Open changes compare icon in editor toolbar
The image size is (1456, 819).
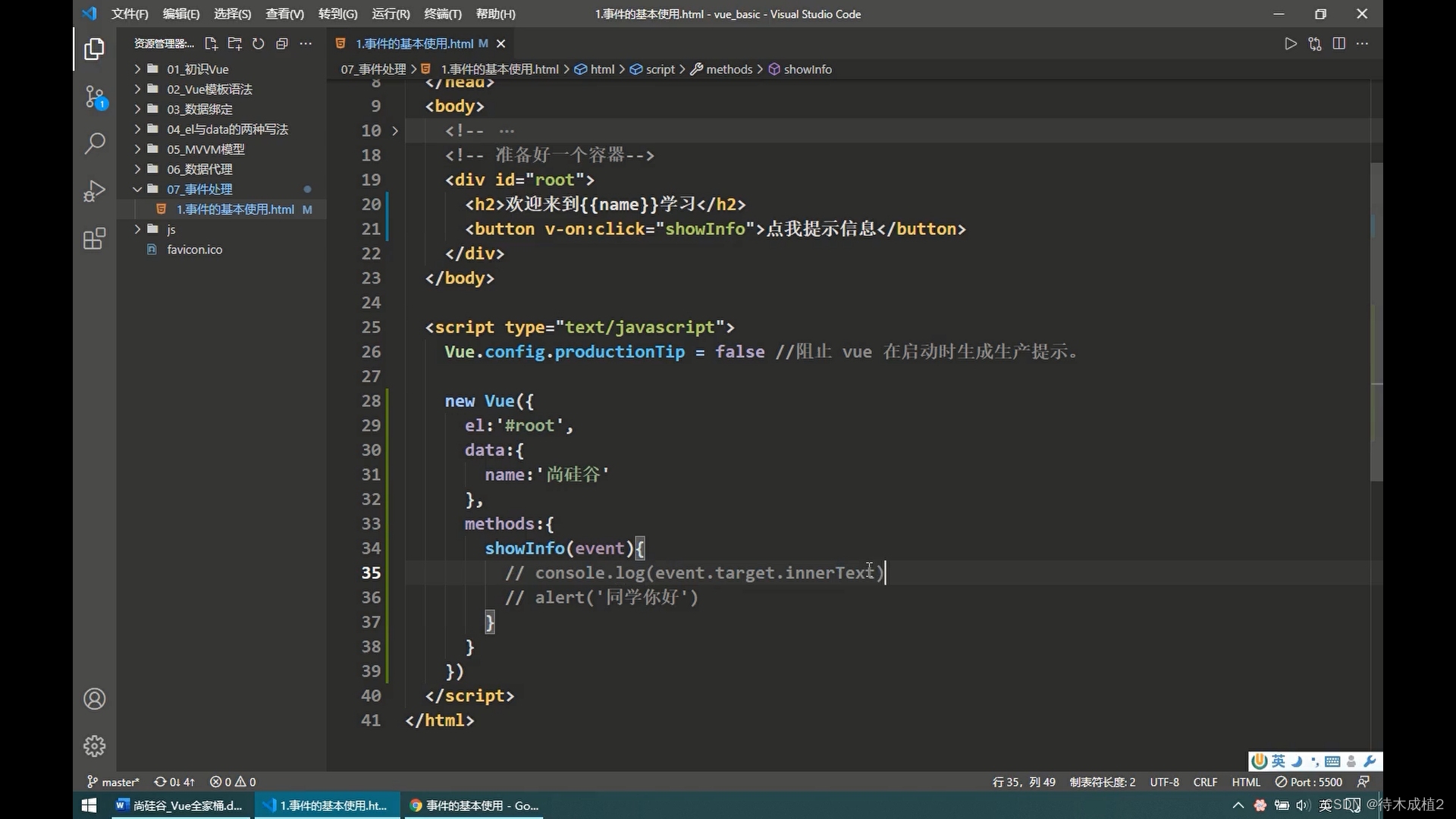tap(1315, 44)
